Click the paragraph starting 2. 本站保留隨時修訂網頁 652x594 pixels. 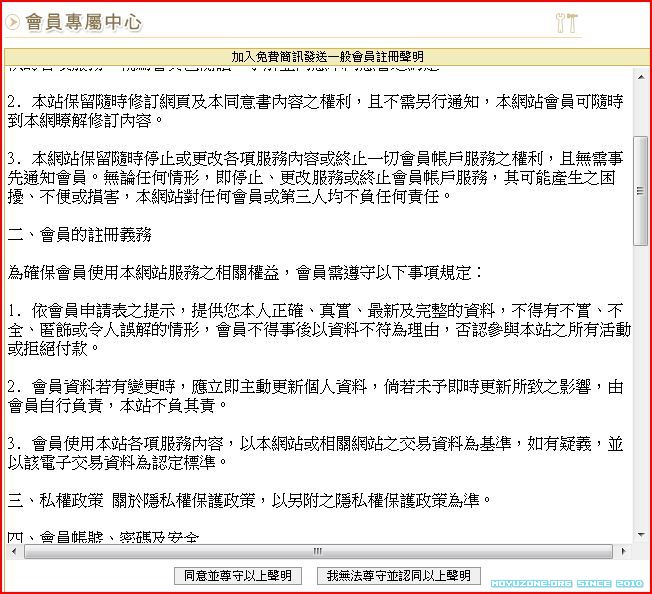click(316, 111)
